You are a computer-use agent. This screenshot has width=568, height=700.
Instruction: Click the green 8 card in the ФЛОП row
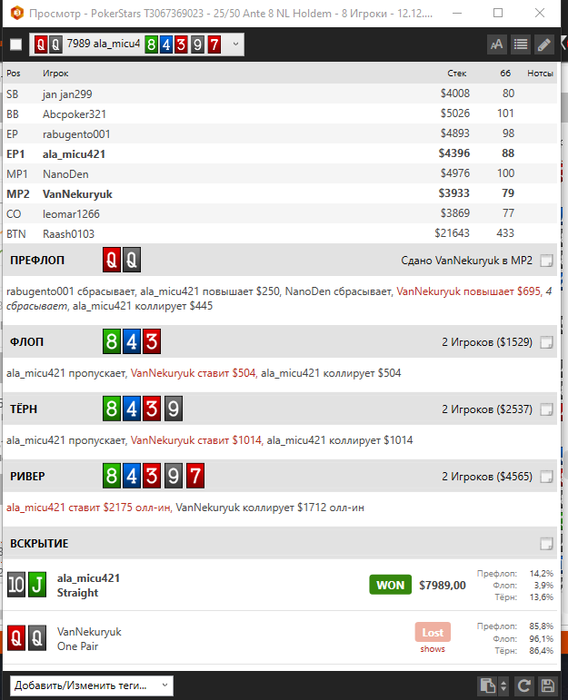[x=112, y=342]
